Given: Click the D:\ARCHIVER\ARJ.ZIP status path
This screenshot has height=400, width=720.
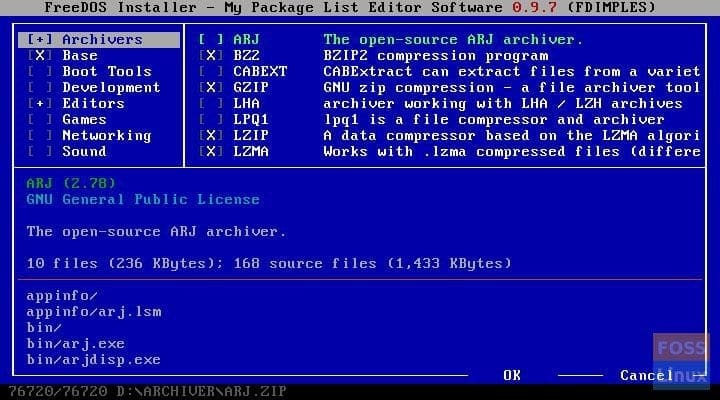Looking at the screenshot, I should pyautogui.click(x=201, y=391).
